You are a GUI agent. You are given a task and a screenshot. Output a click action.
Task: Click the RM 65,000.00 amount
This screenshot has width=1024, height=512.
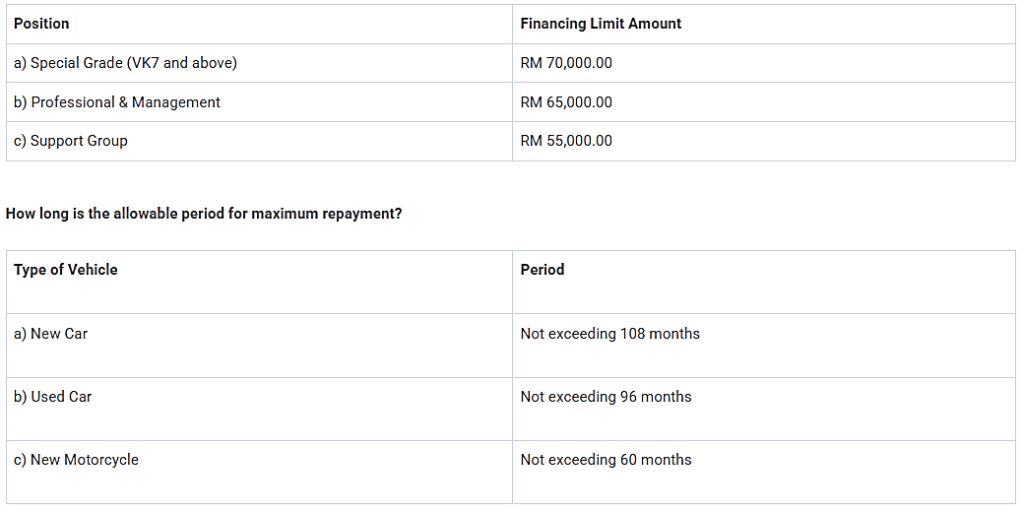tap(566, 102)
